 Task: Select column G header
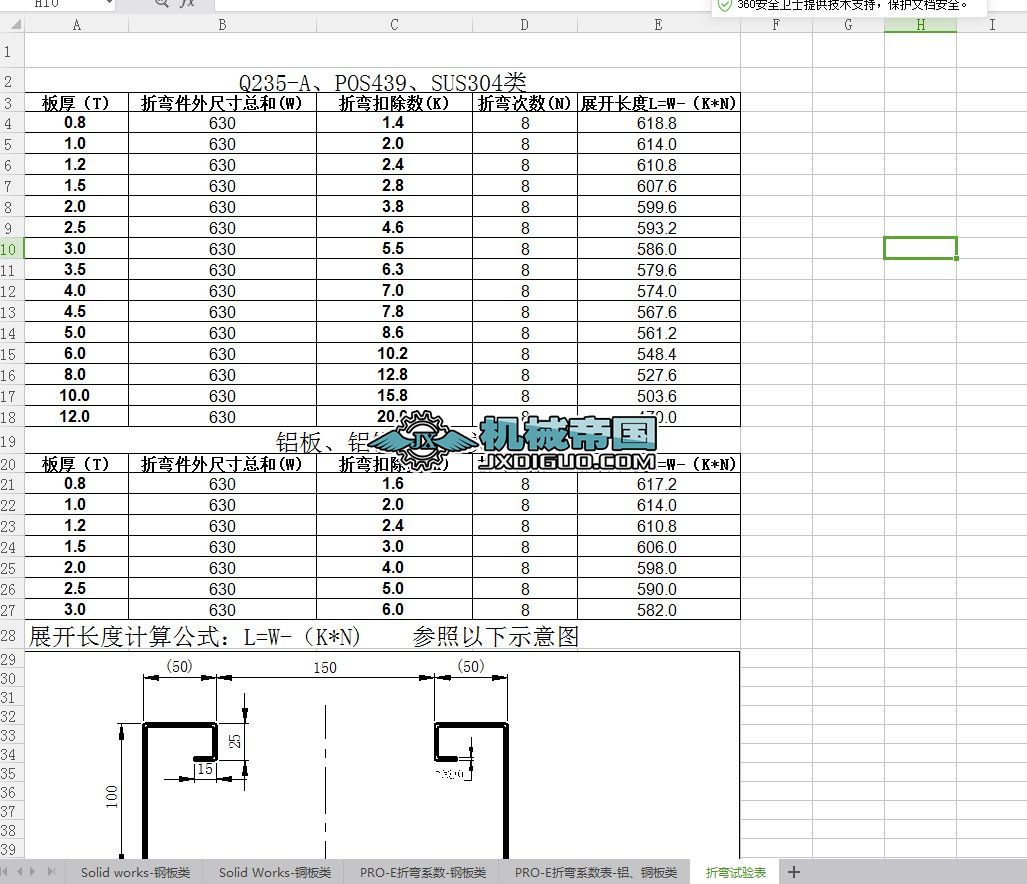coord(848,25)
